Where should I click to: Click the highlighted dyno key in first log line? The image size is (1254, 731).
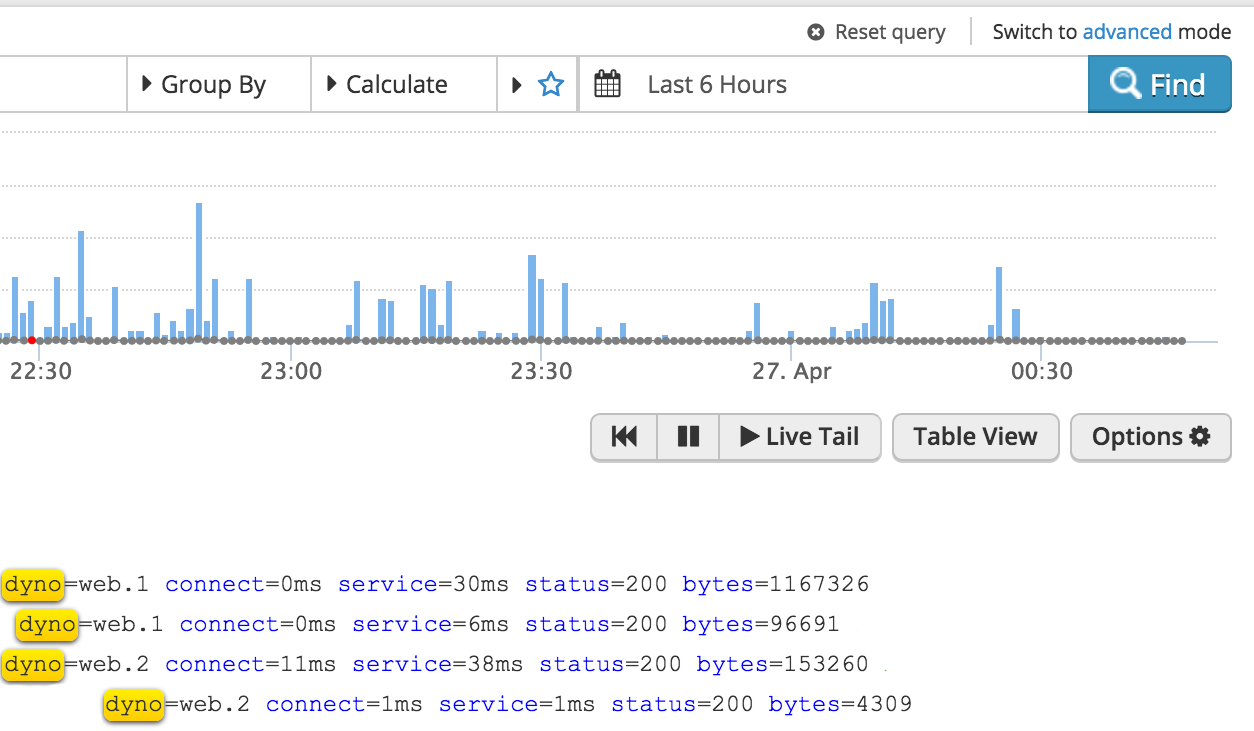pos(33,584)
